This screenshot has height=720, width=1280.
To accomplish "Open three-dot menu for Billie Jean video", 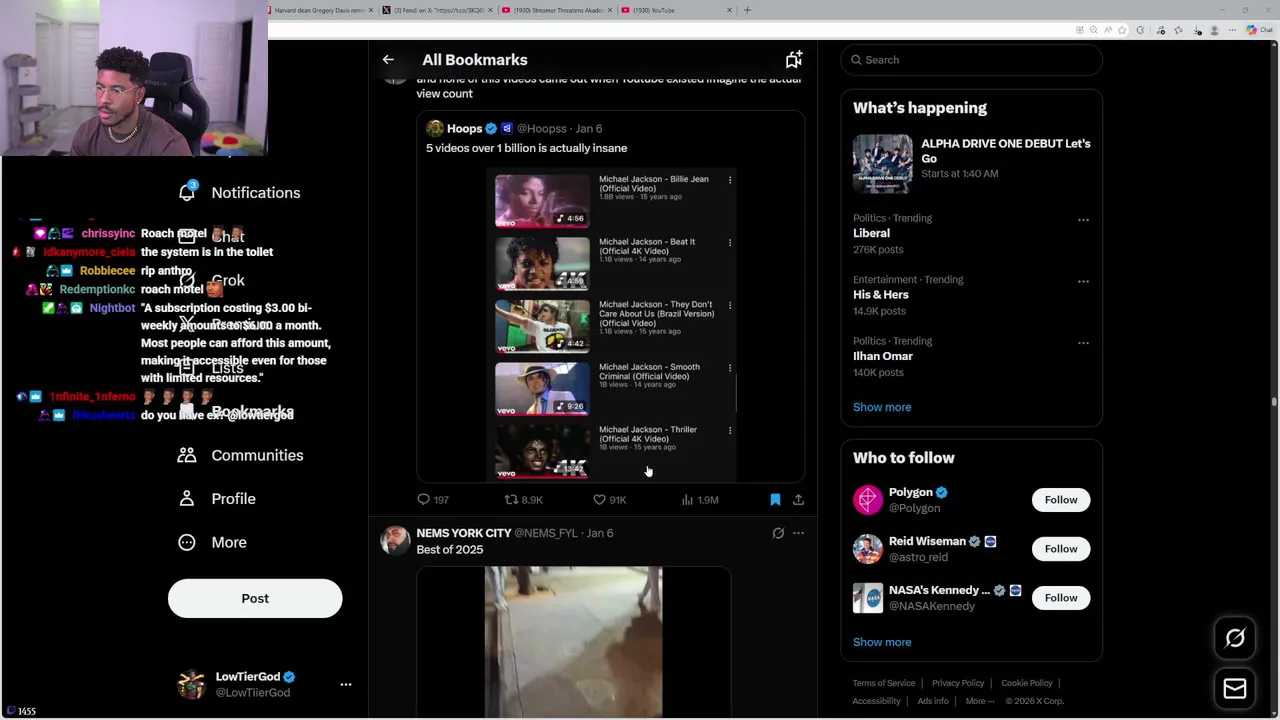I will (730, 180).
